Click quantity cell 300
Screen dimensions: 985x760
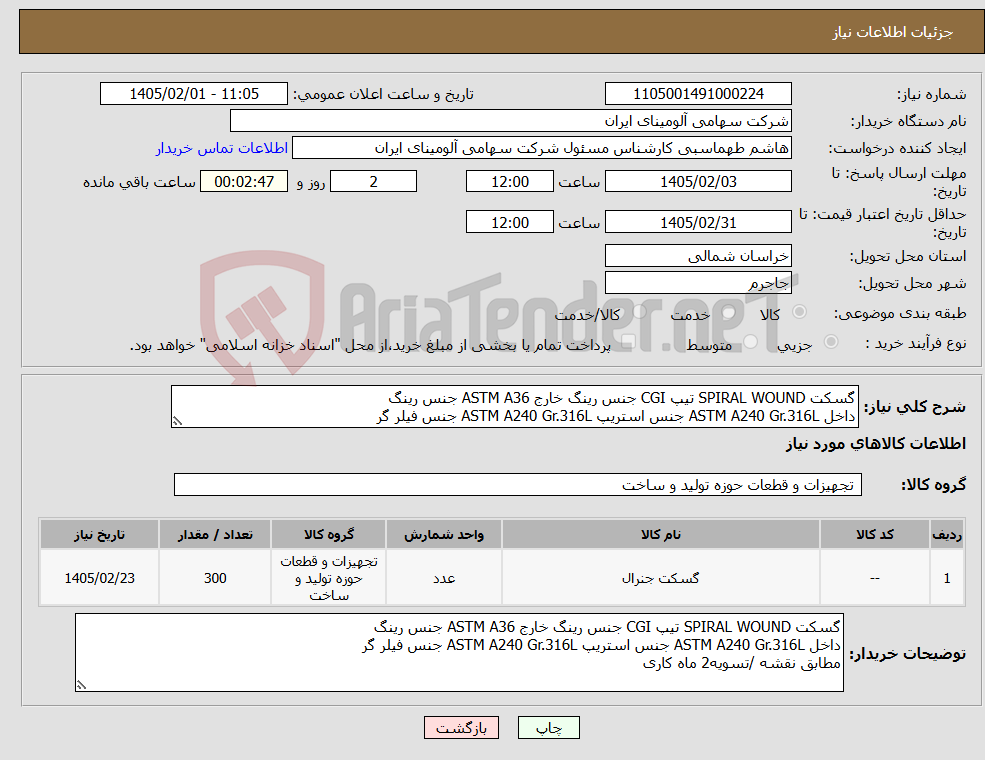215,578
